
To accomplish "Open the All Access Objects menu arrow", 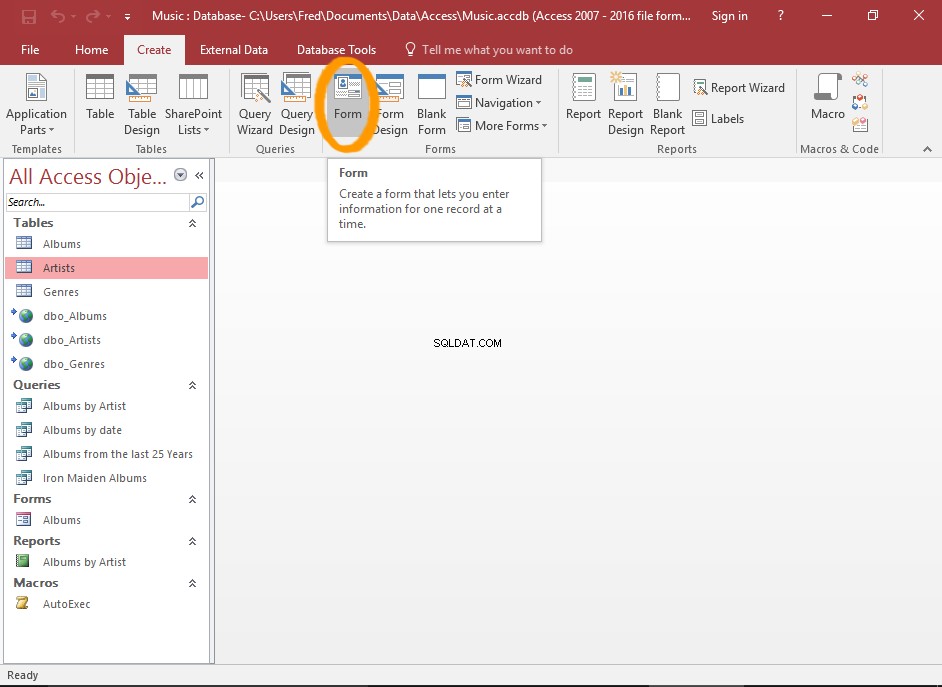I will [x=180, y=175].
